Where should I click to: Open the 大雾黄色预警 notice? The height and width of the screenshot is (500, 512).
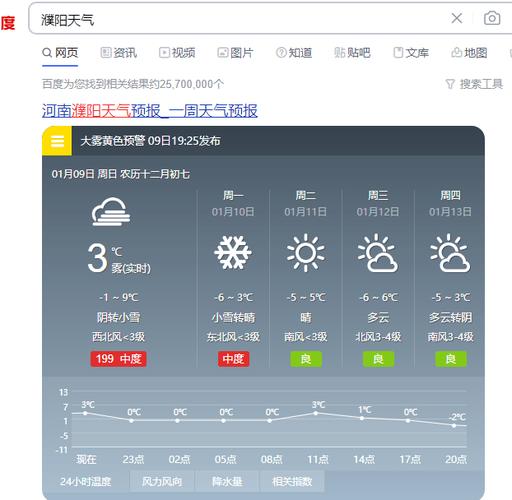tap(150, 141)
